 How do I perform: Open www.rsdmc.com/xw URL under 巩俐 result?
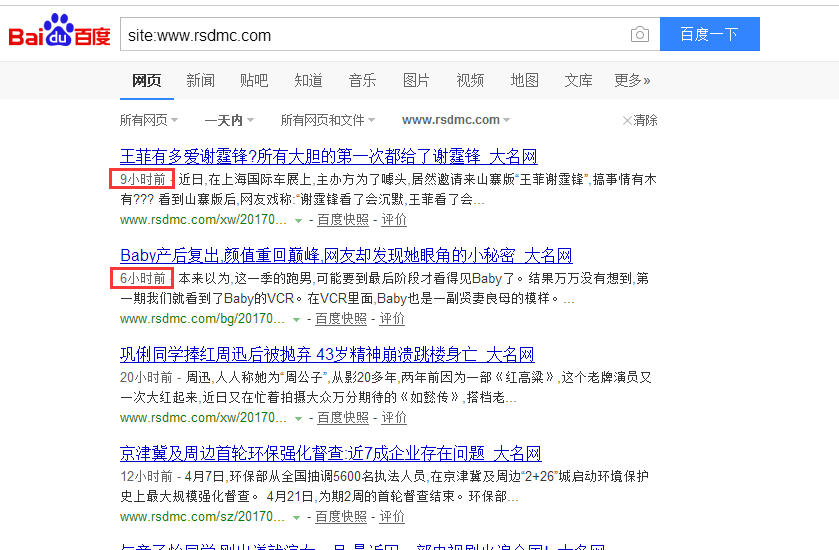coord(203,418)
